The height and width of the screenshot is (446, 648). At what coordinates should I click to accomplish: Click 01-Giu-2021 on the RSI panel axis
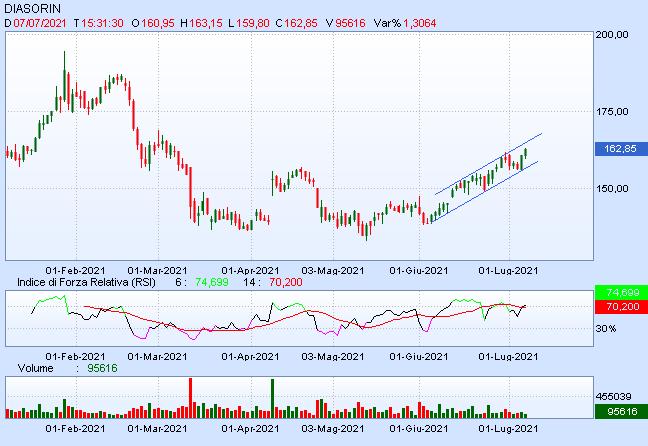[419, 357]
